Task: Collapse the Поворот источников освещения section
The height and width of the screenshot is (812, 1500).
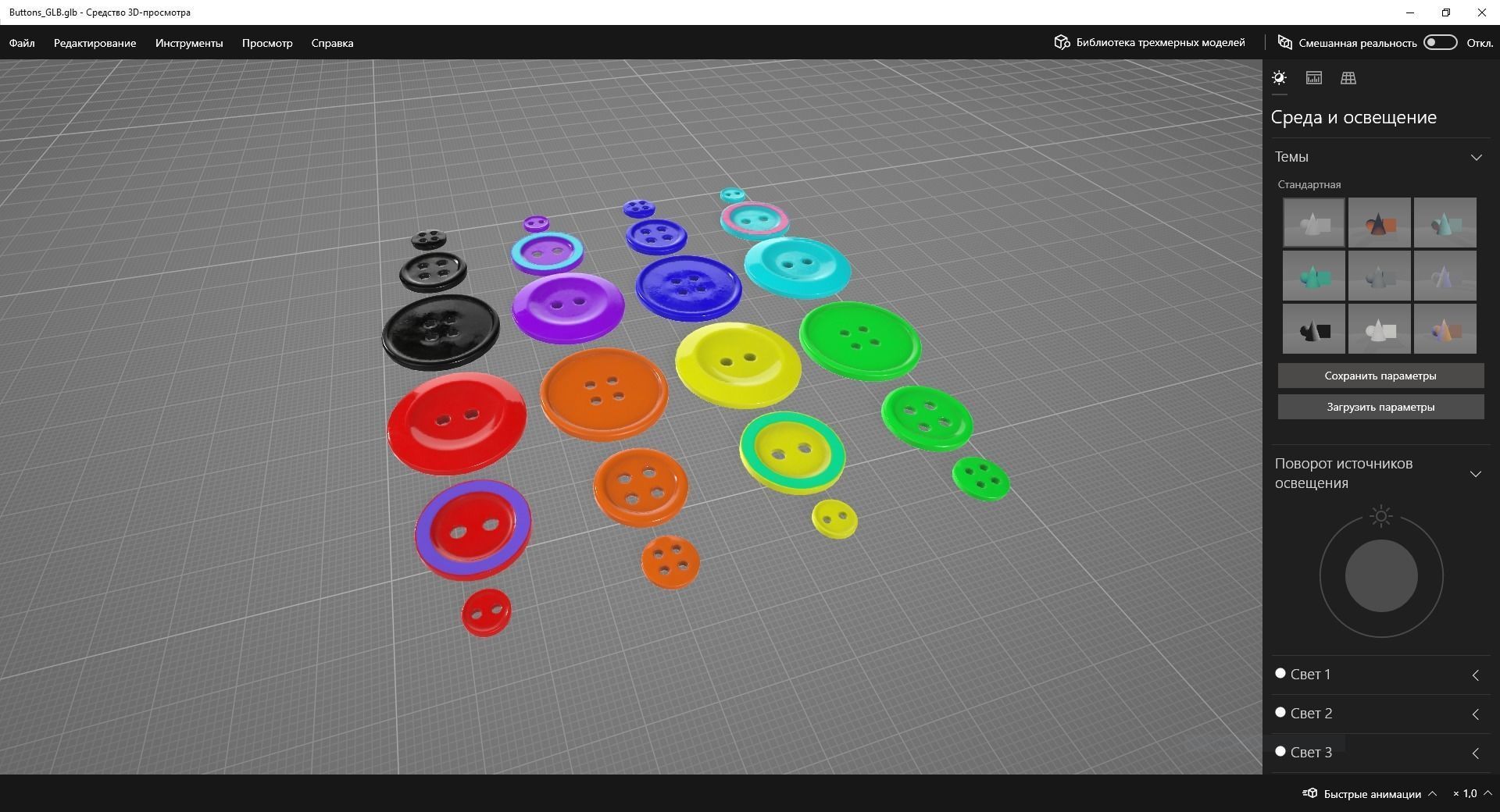Action: pos(1476,474)
